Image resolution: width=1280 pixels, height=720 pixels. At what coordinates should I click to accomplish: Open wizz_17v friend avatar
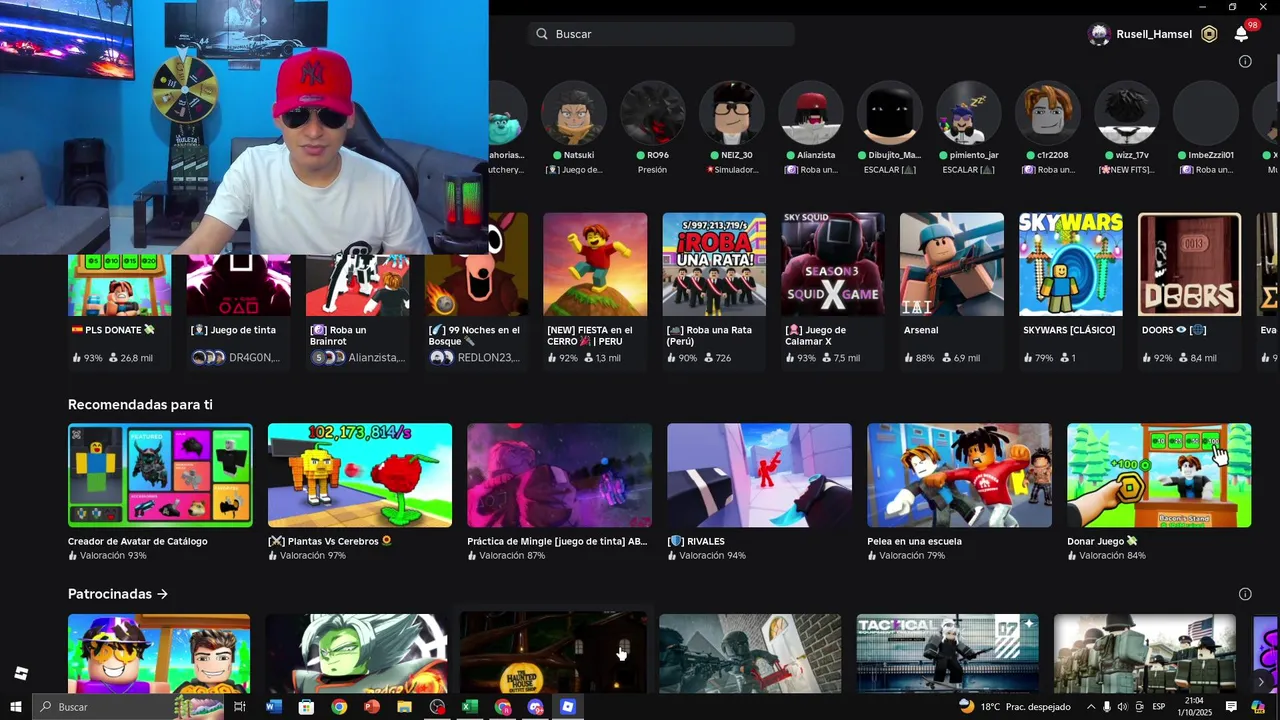click(x=1127, y=113)
